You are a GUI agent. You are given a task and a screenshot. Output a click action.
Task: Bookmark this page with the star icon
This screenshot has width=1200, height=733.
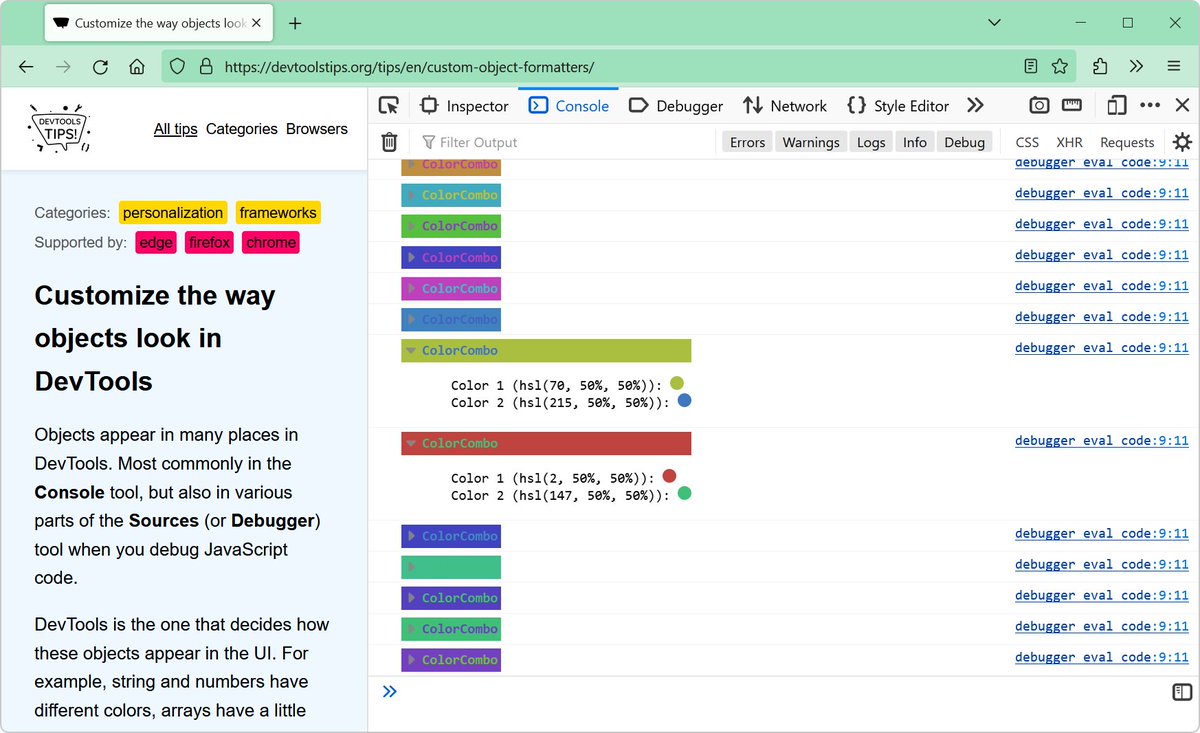pos(1060,67)
